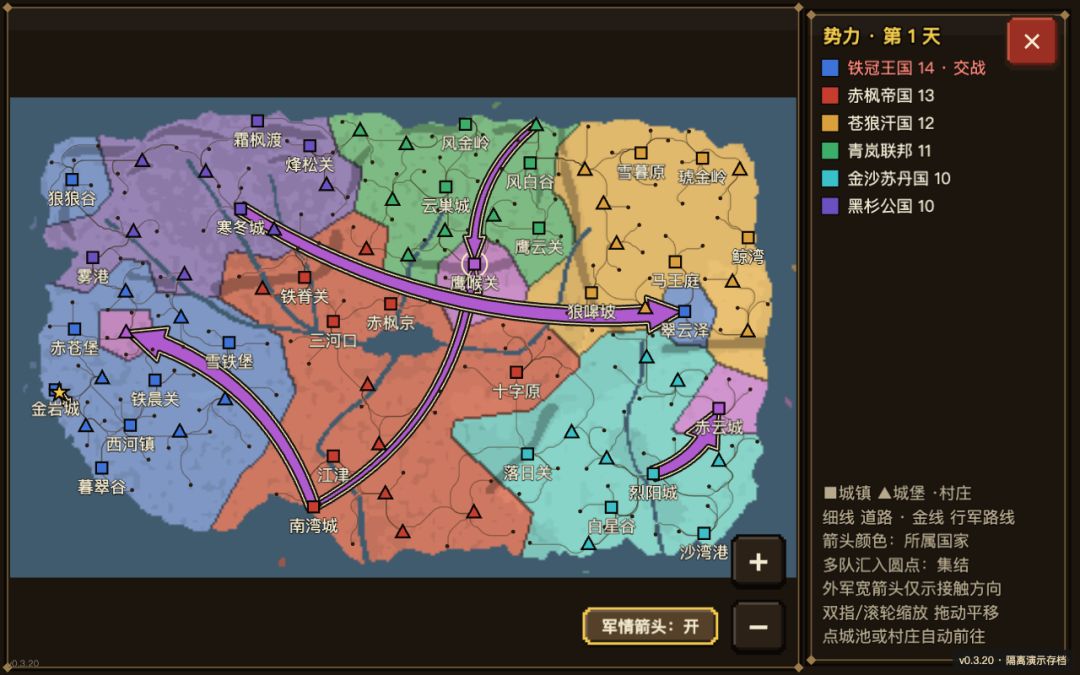Click the red 赤枫帝国 legend swatch
Image resolution: width=1080 pixels, height=675 pixels.
coord(830,95)
